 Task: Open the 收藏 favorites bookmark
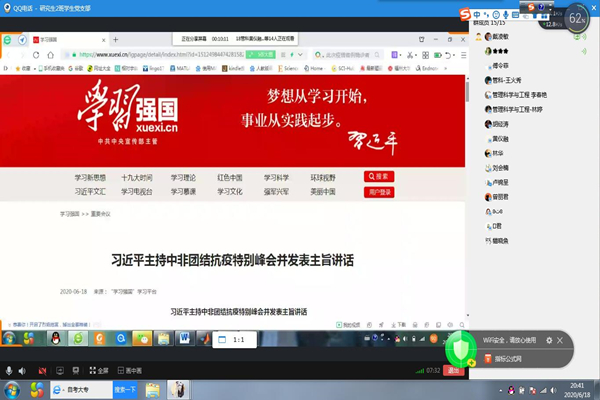[x=23, y=69]
